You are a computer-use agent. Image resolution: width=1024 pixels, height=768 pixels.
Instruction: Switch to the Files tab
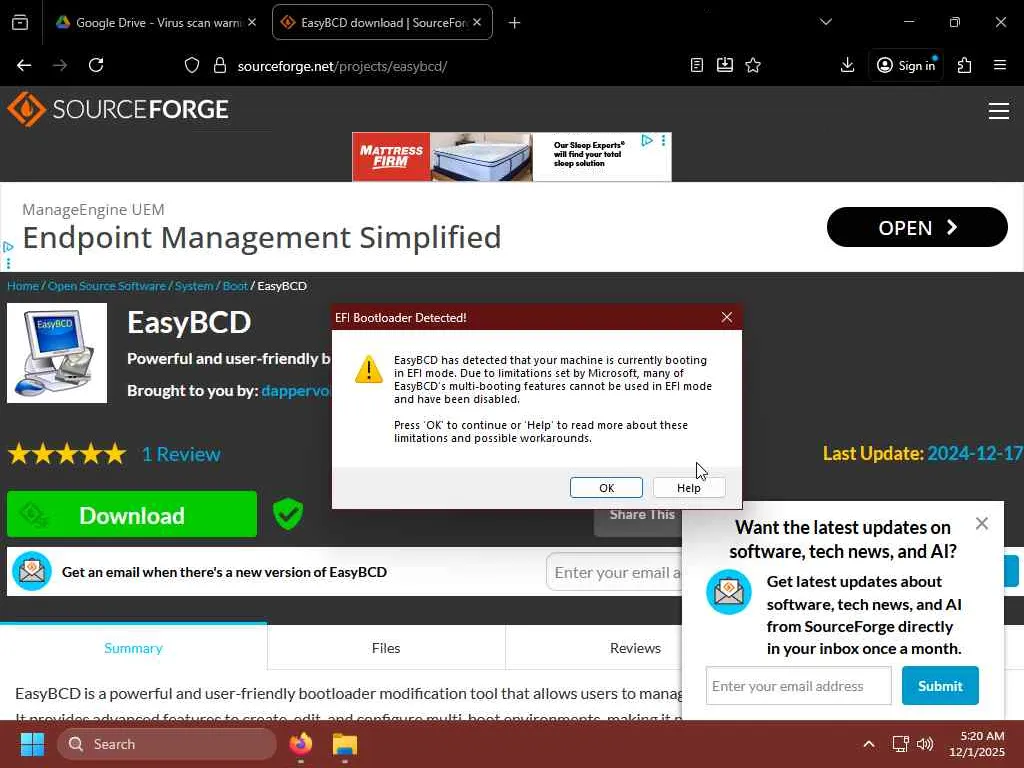click(x=386, y=648)
